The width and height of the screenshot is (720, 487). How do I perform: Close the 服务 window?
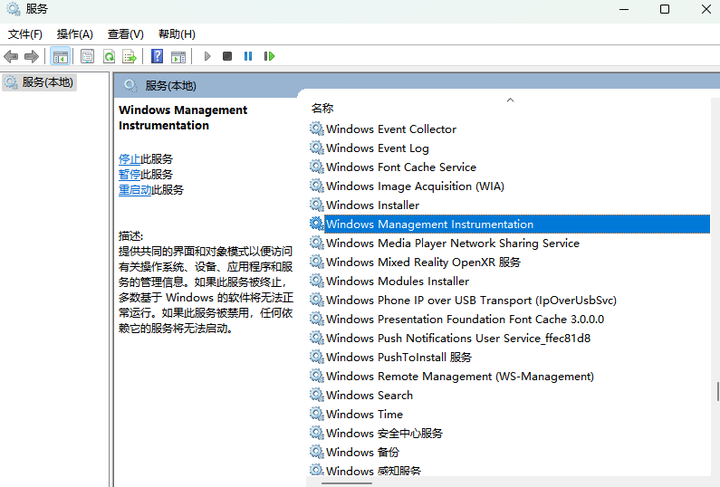click(x=706, y=10)
